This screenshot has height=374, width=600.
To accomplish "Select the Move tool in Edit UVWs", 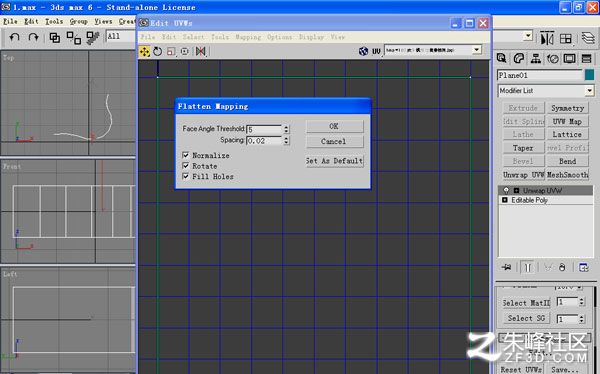I will [145, 51].
